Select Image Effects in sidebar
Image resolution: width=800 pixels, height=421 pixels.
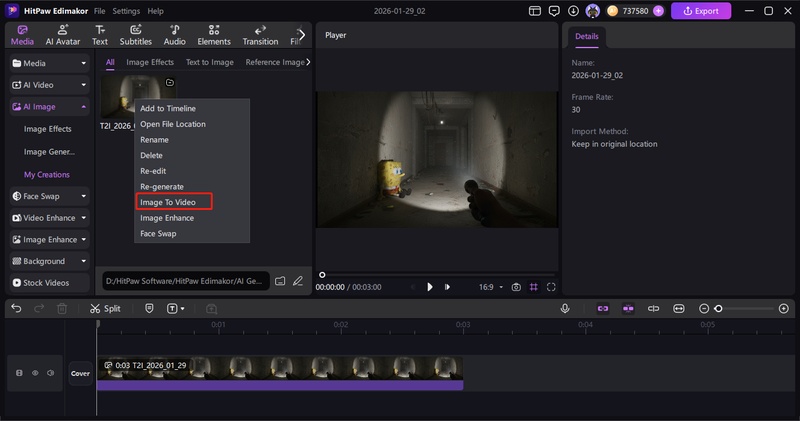click(47, 129)
